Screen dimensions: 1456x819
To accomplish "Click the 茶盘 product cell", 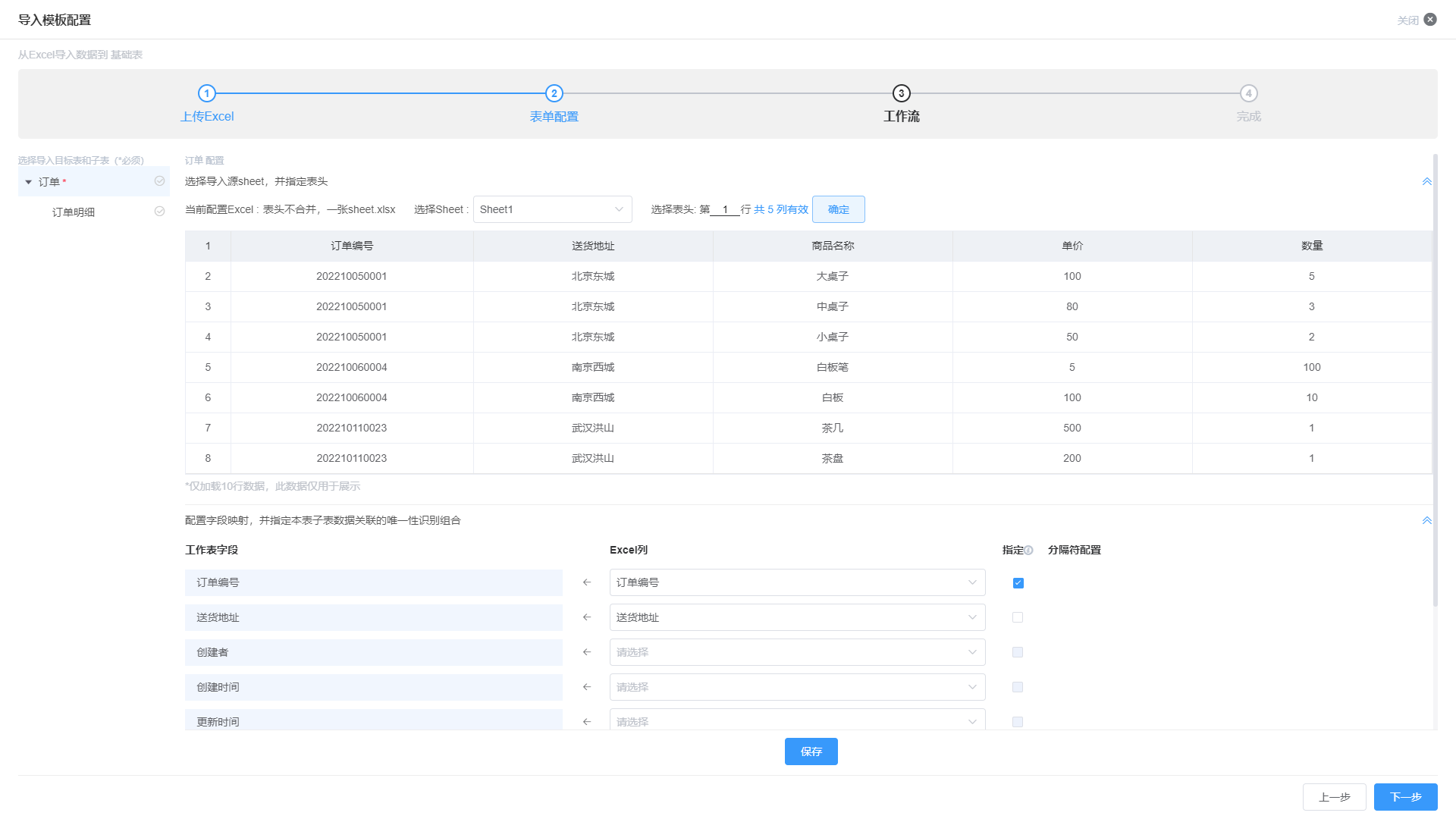I will [x=833, y=458].
